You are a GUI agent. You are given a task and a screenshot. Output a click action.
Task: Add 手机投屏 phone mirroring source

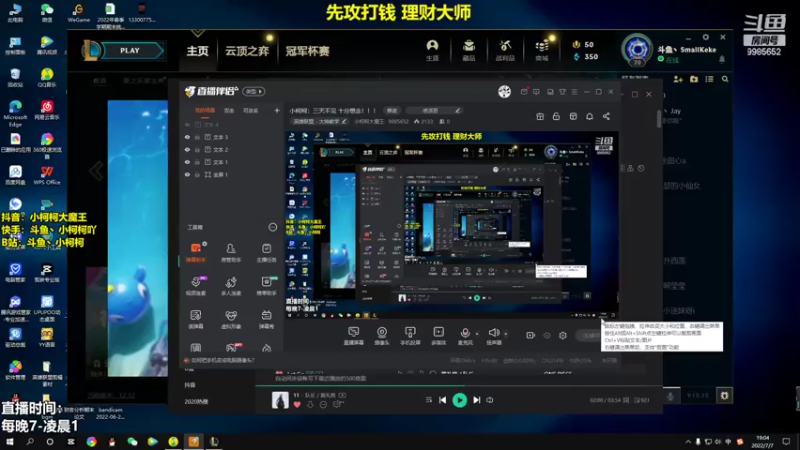(x=410, y=336)
